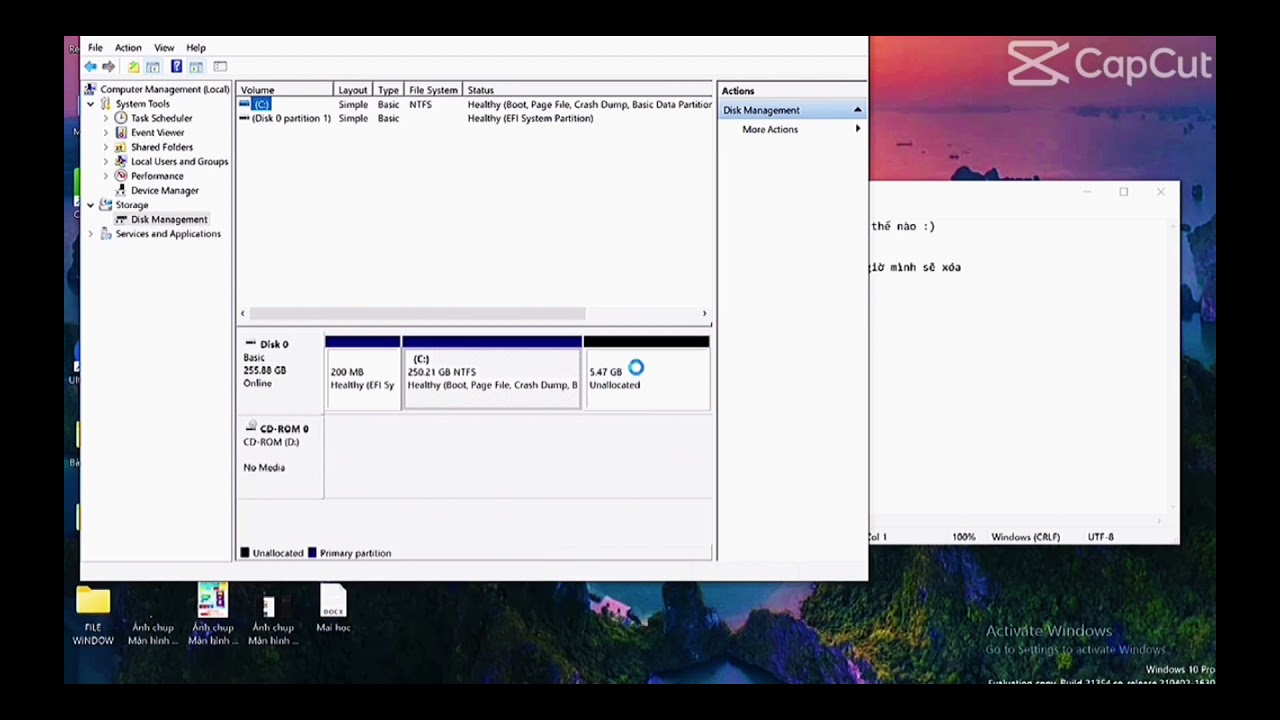
Task: Select the Mai học DOCX desktop file
Action: click(333, 609)
